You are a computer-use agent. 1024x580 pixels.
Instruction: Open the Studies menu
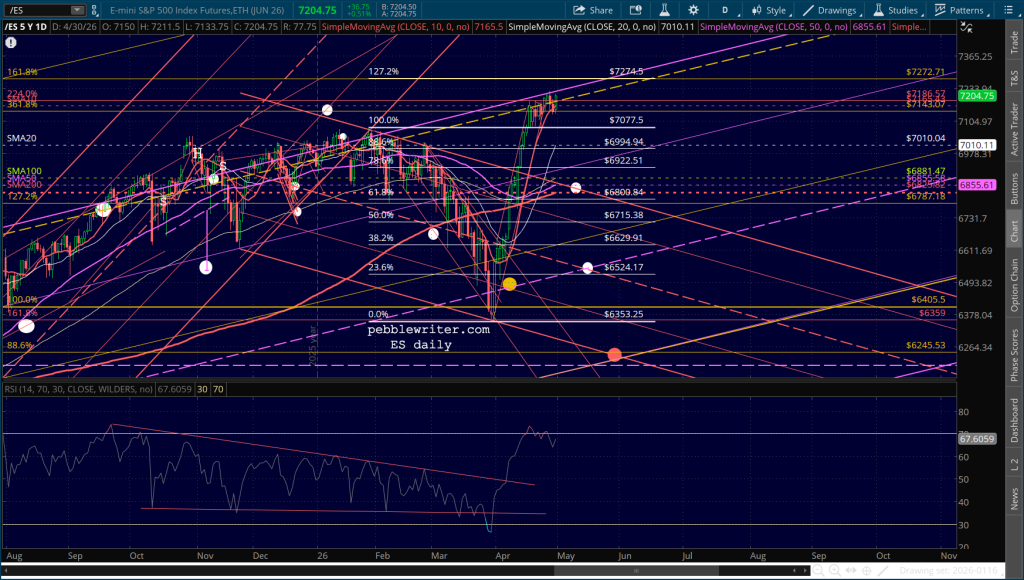point(897,10)
